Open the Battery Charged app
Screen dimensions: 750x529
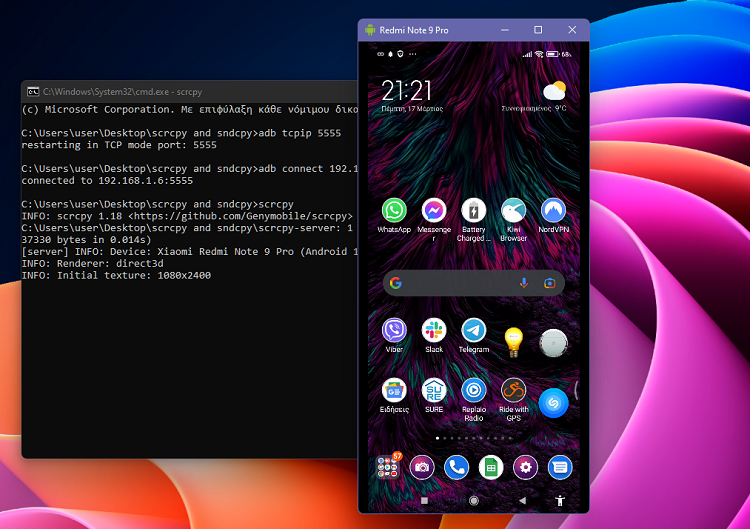[474, 210]
